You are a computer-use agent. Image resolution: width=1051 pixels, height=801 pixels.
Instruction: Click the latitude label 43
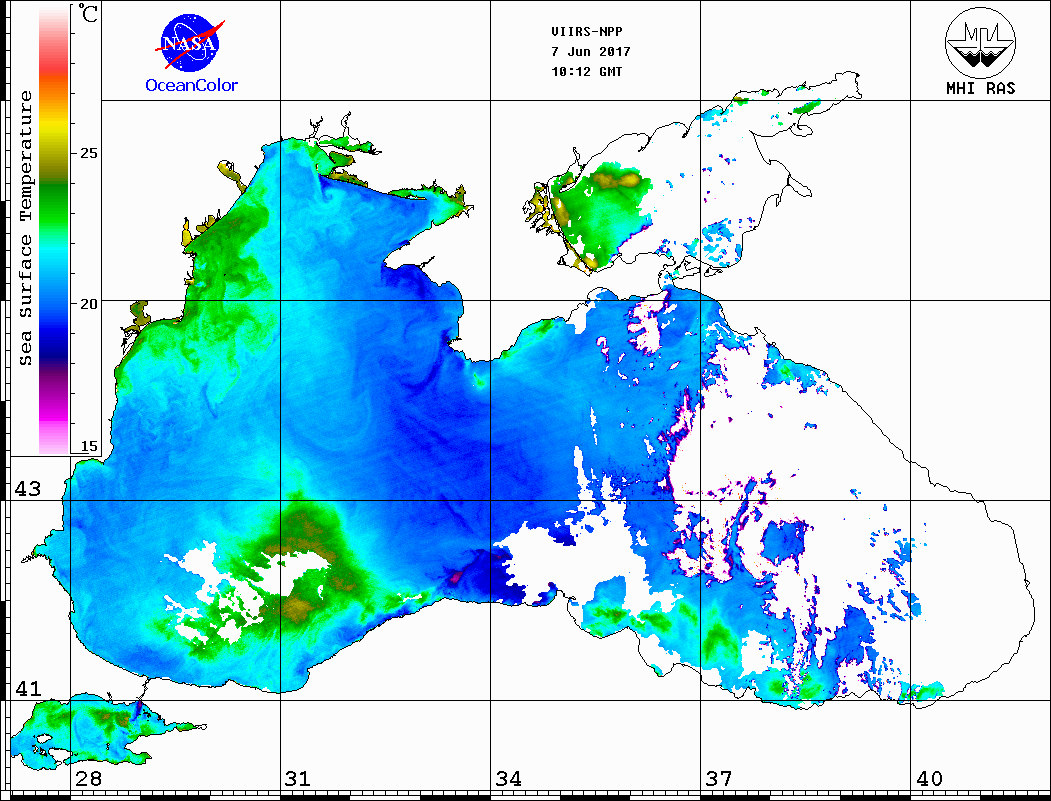(x=27, y=489)
